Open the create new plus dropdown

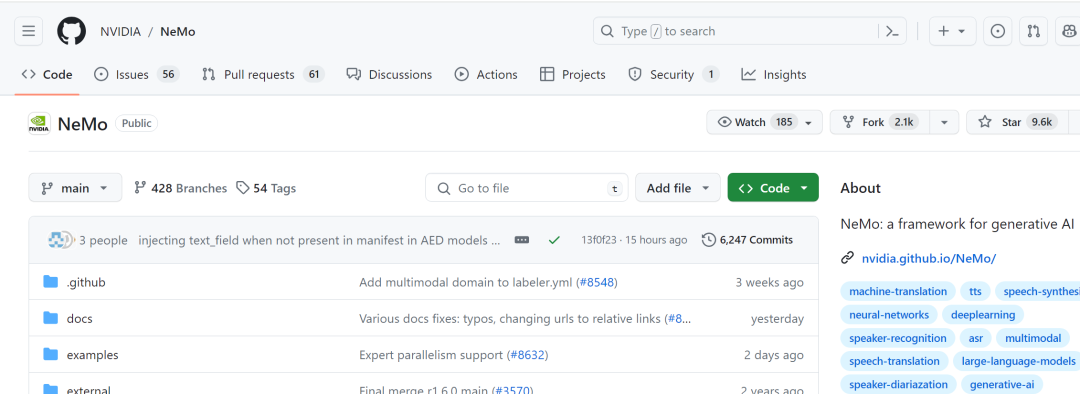952,32
